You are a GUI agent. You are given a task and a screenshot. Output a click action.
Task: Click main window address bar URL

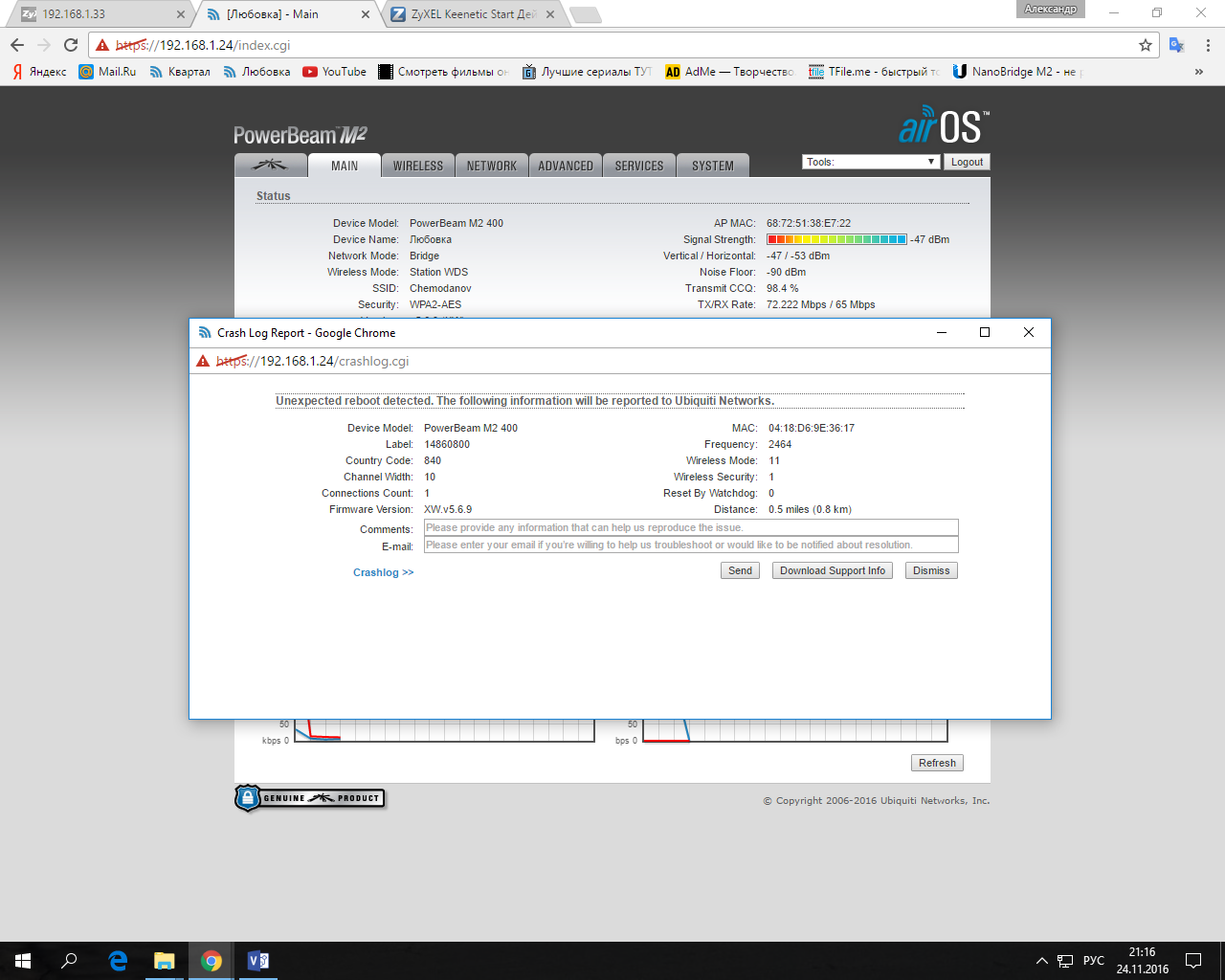pyautogui.click(x=203, y=45)
